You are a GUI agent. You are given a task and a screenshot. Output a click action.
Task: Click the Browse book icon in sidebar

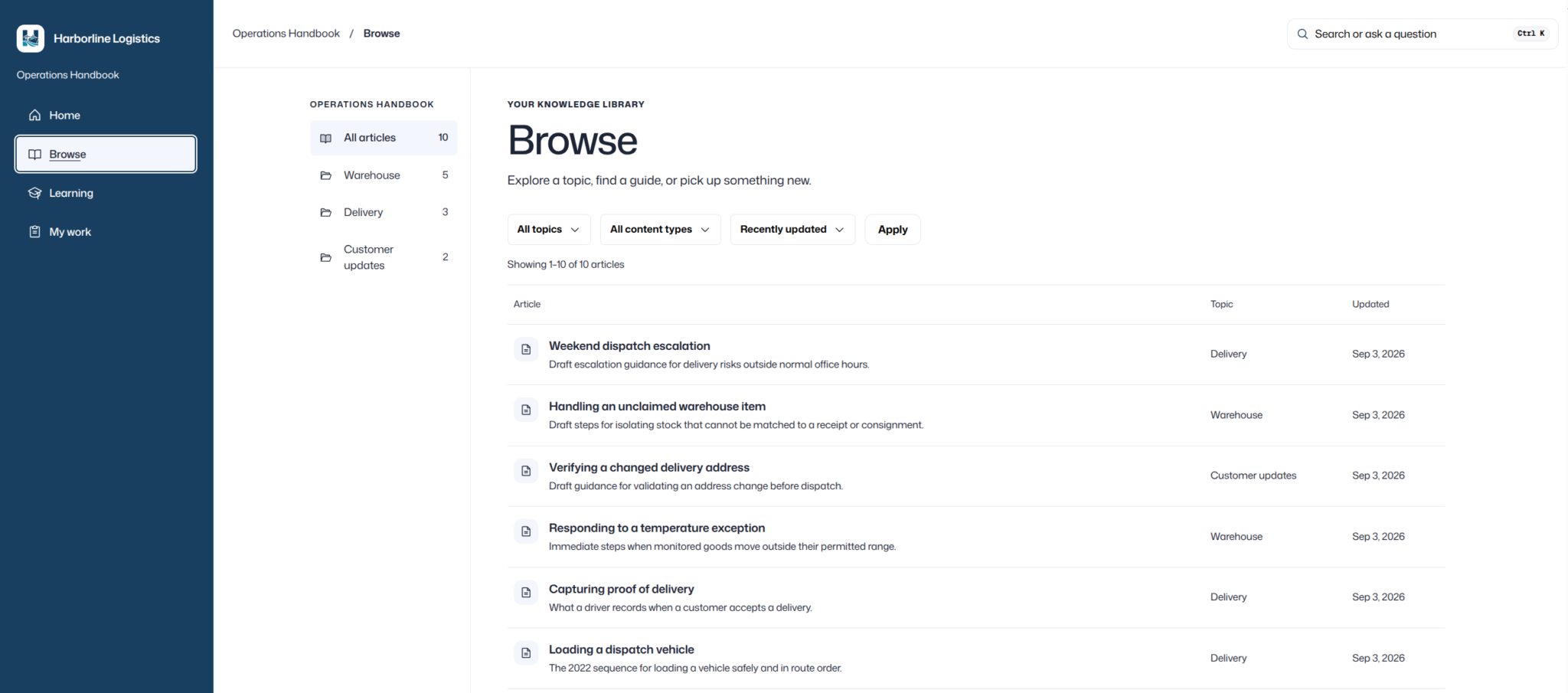point(34,155)
